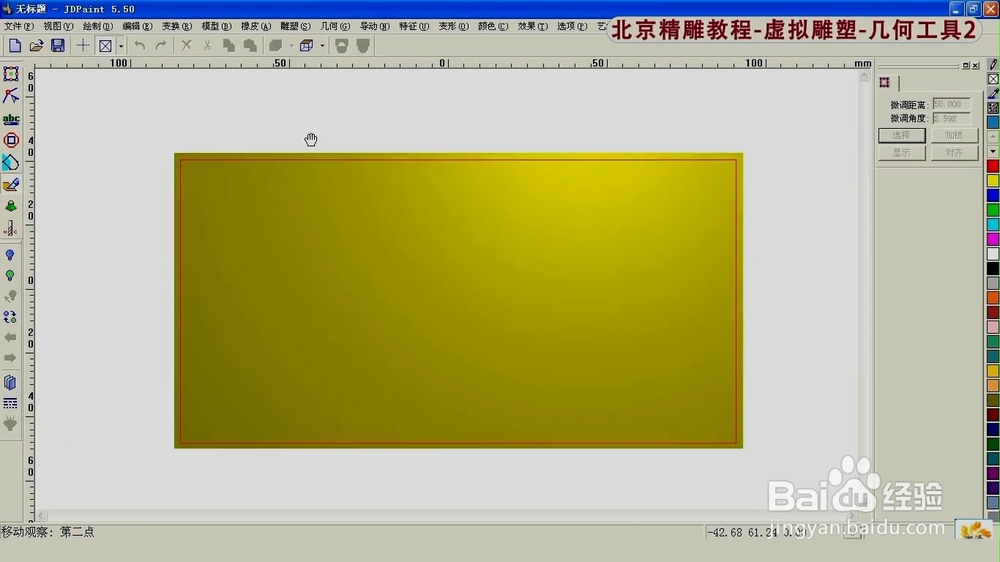Save with the floppy disk icon
This screenshot has width=1000, height=562.
tap(57, 45)
